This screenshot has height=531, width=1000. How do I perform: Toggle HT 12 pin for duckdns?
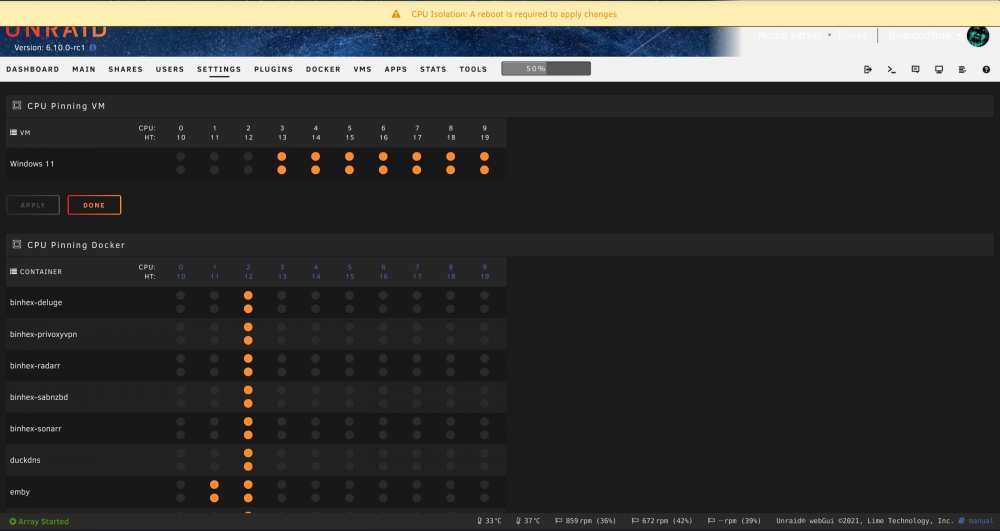pos(248,467)
